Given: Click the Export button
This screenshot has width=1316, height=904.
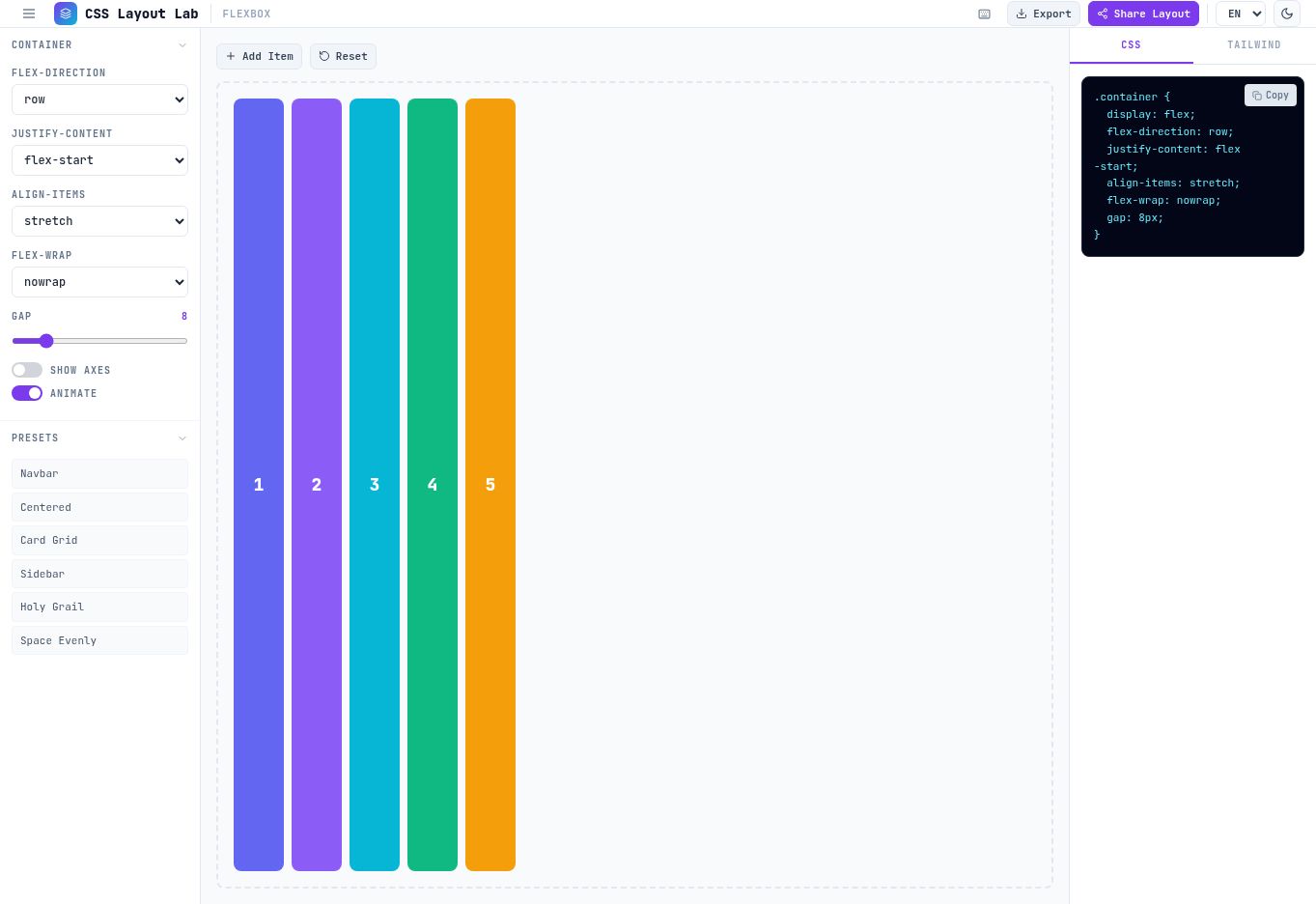Looking at the screenshot, I should (1044, 14).
